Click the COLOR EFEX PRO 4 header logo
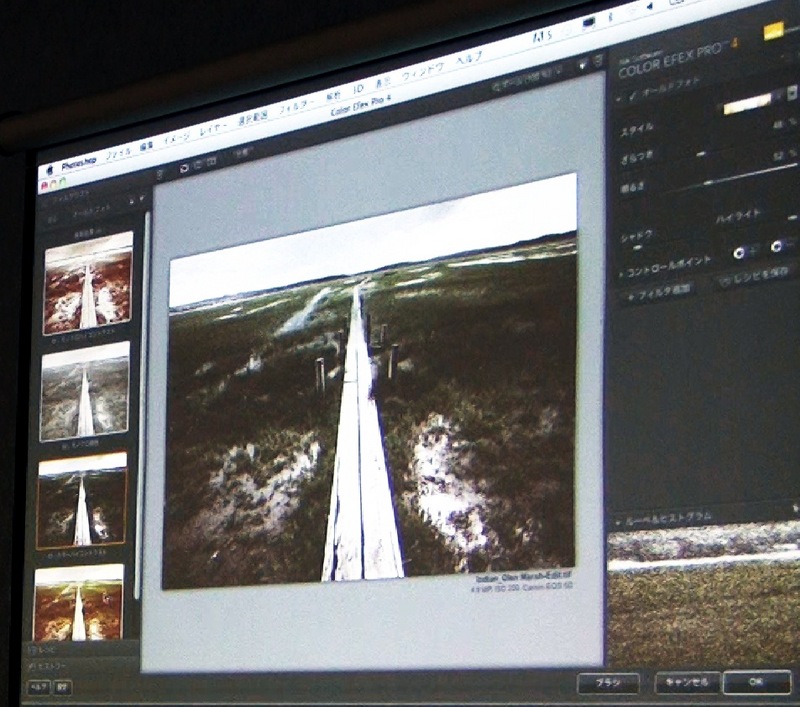Viewport: 800px width, 707px height. pos(677,60)
